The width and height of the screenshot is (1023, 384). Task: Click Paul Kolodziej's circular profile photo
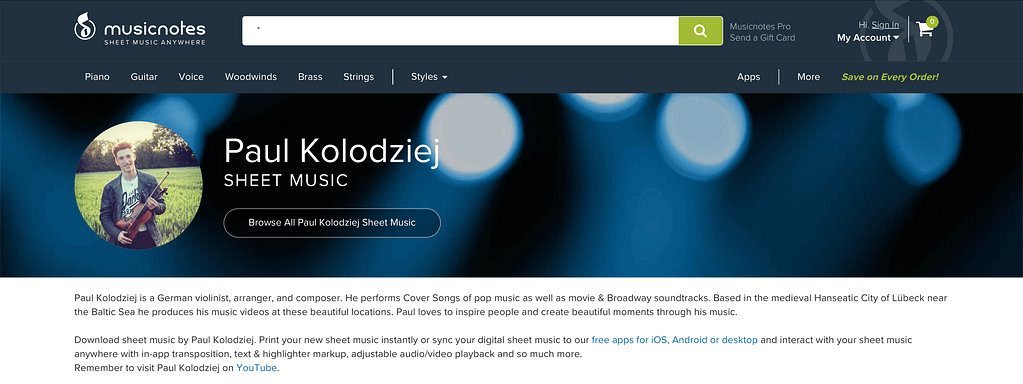tap(138, 185)
